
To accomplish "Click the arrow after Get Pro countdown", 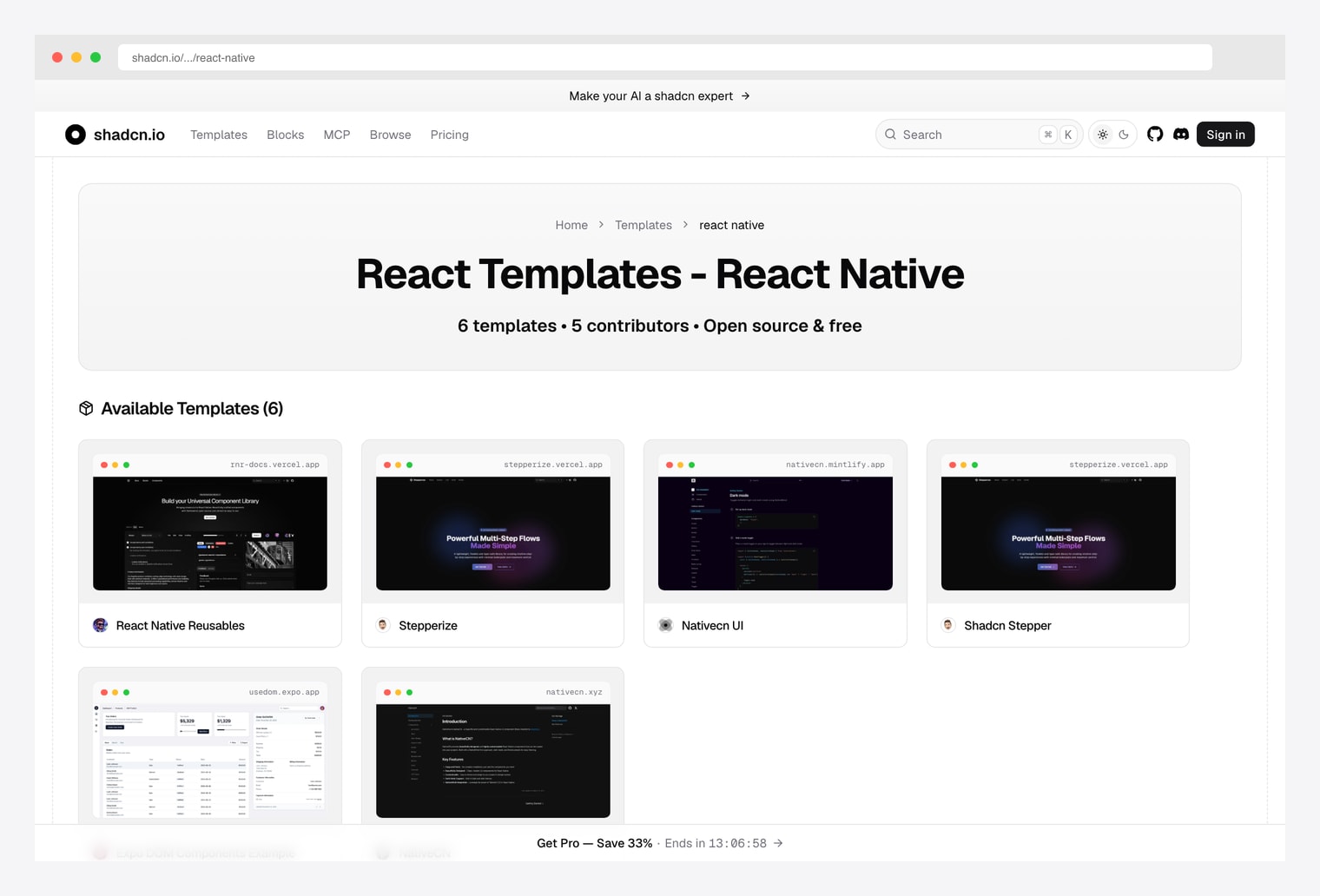I will (778, 843).
